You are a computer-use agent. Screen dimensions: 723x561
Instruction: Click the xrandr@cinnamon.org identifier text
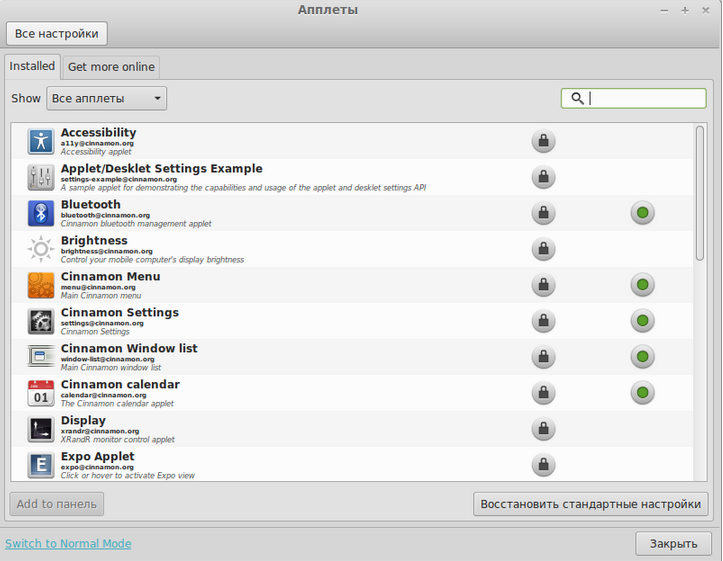100,431
